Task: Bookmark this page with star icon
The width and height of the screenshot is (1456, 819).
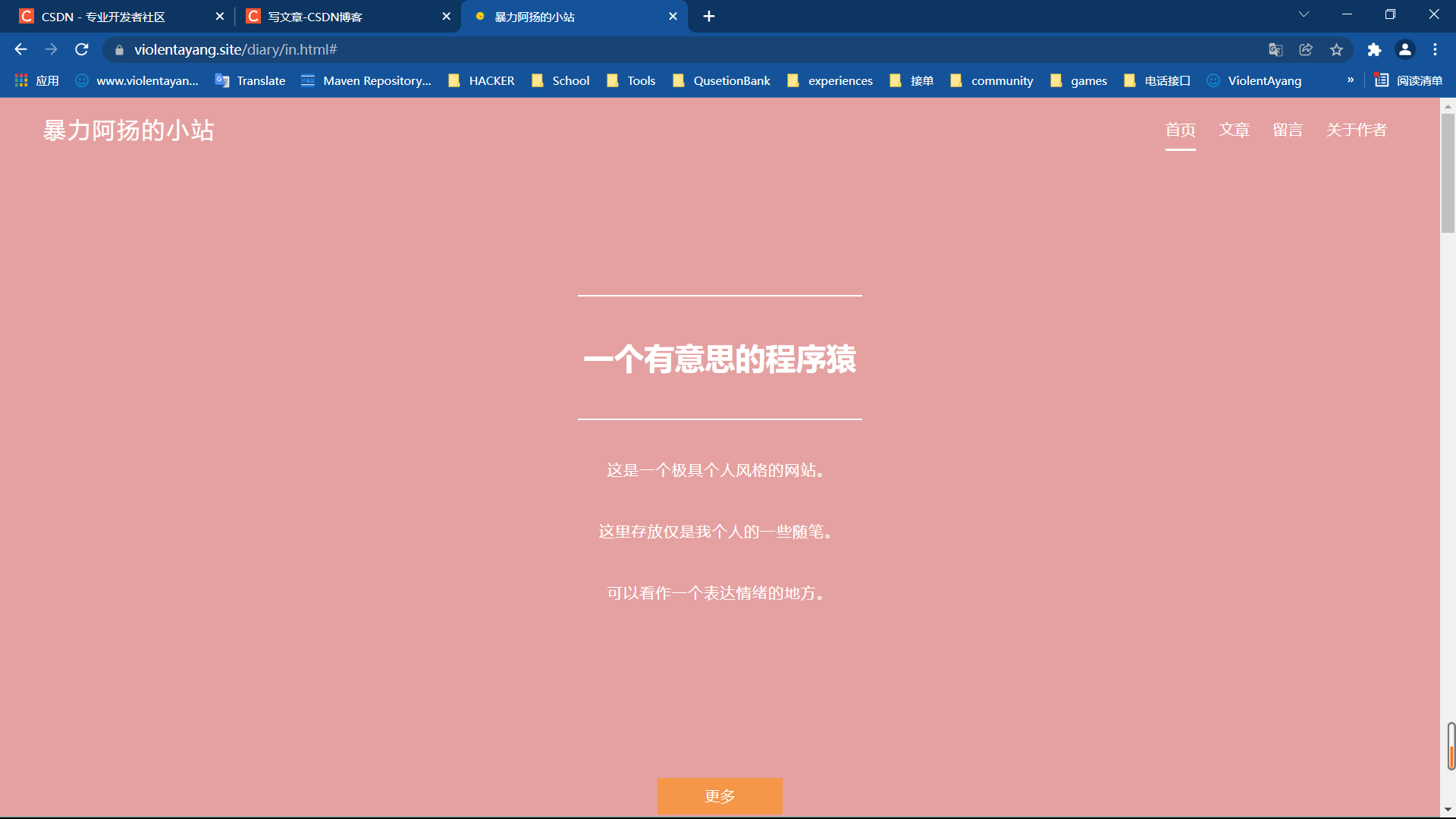Action: point(1336,49)
